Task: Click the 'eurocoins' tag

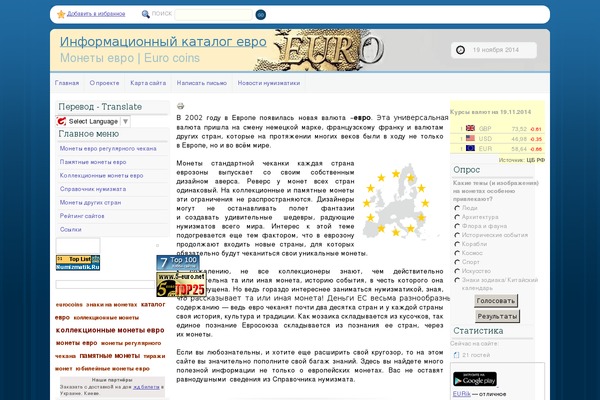Action: click(69, 305)
